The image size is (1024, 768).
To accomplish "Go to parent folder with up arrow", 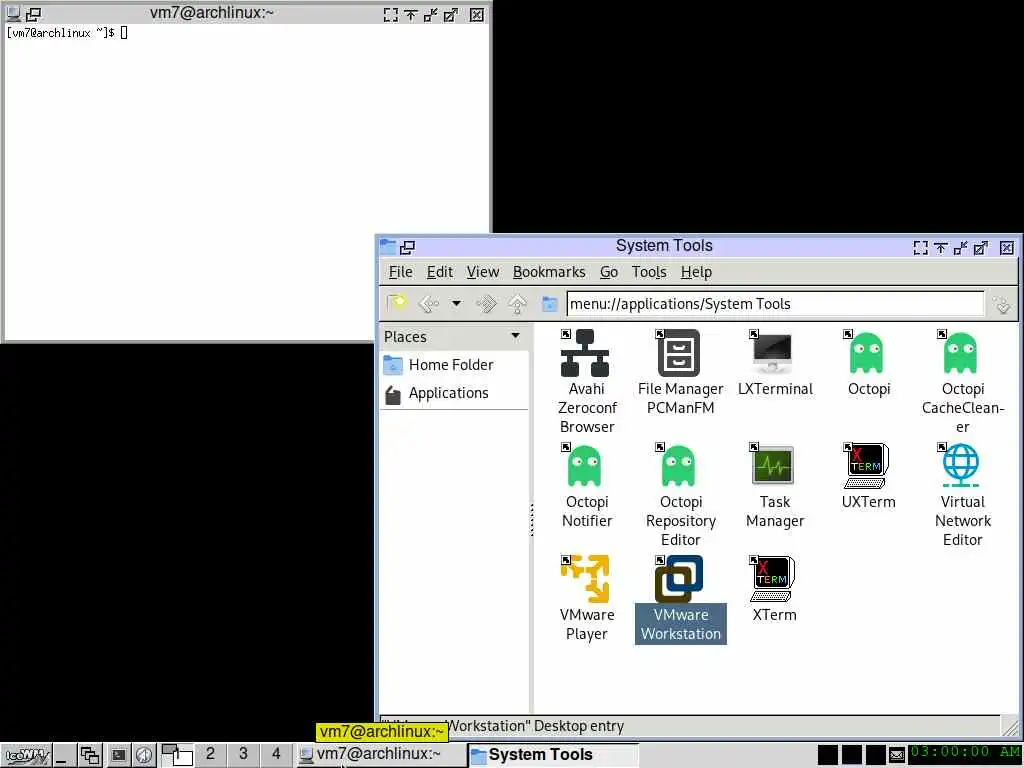I will click(x=517, y=304).
